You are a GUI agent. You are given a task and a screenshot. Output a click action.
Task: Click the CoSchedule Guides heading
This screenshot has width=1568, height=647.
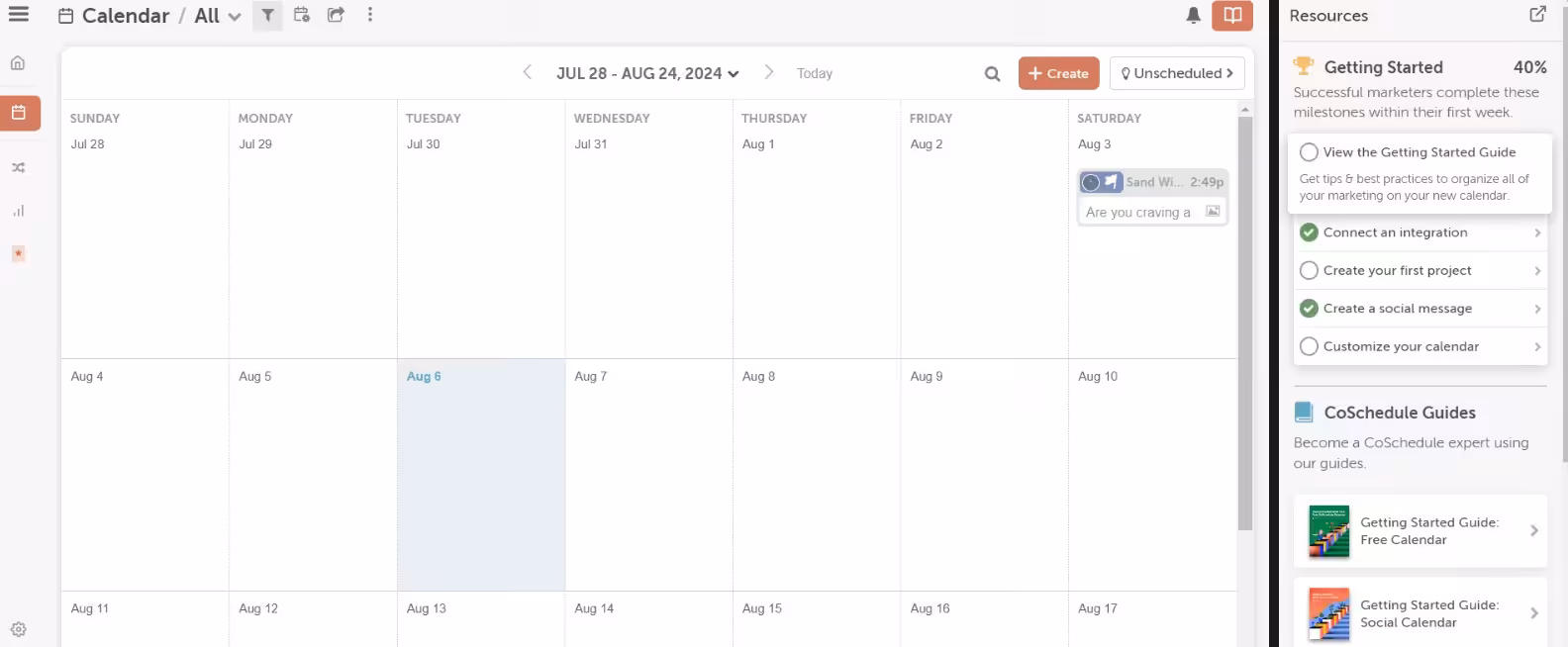1400,413
